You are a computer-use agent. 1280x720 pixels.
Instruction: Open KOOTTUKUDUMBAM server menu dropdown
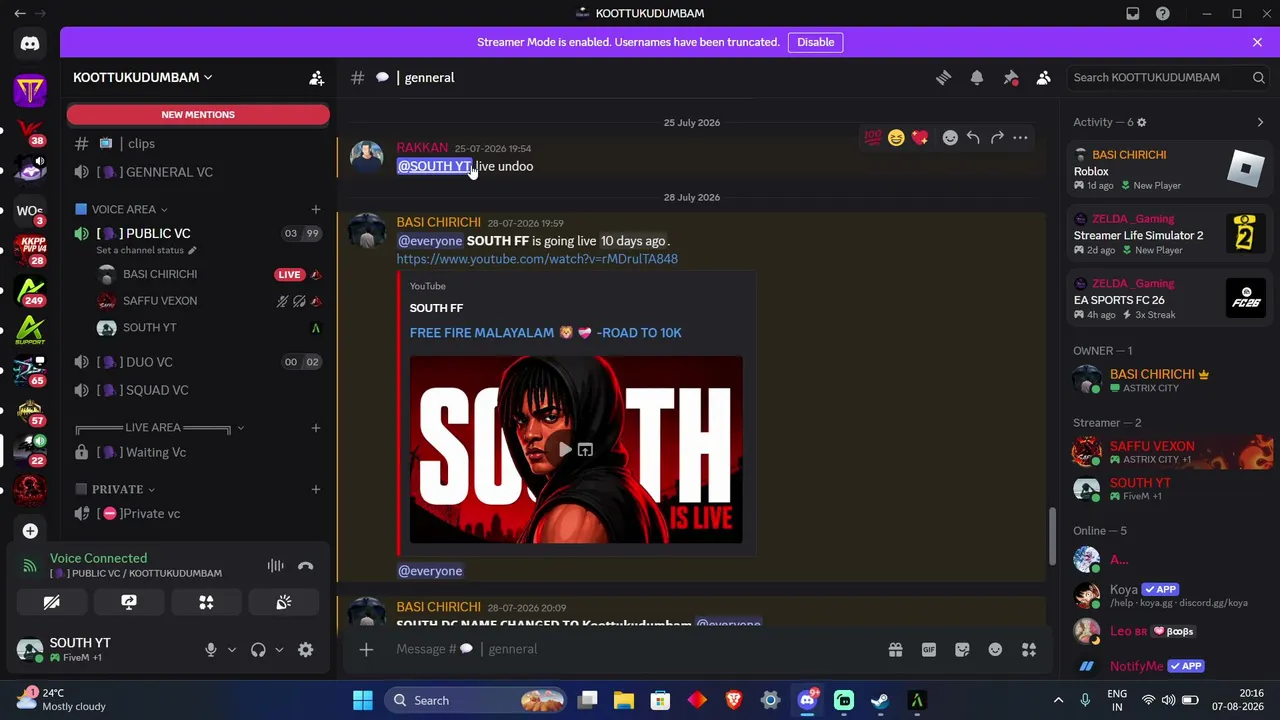[142, 78]
